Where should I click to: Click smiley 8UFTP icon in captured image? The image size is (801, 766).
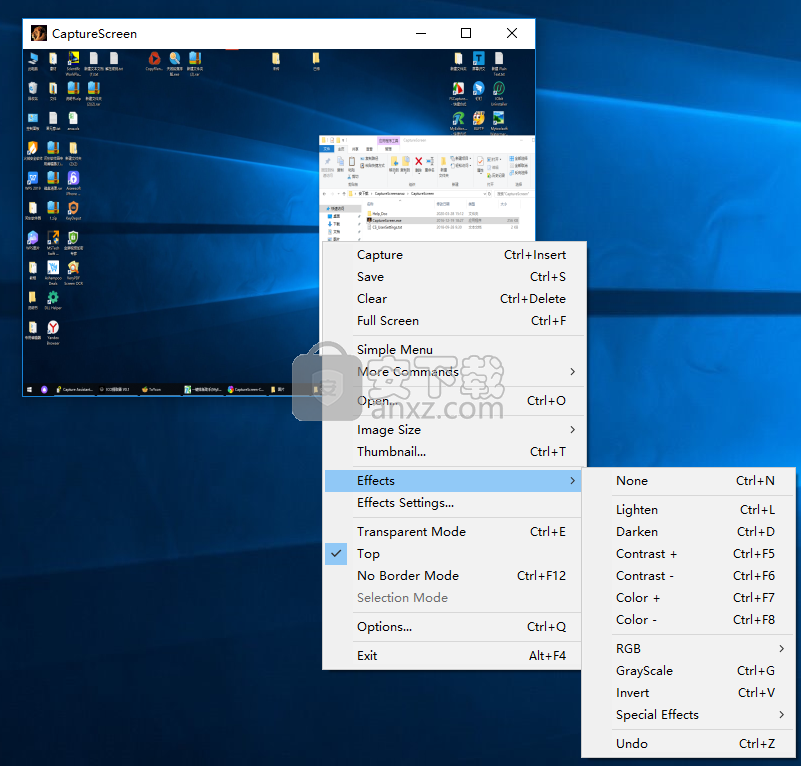pos(478,118)
